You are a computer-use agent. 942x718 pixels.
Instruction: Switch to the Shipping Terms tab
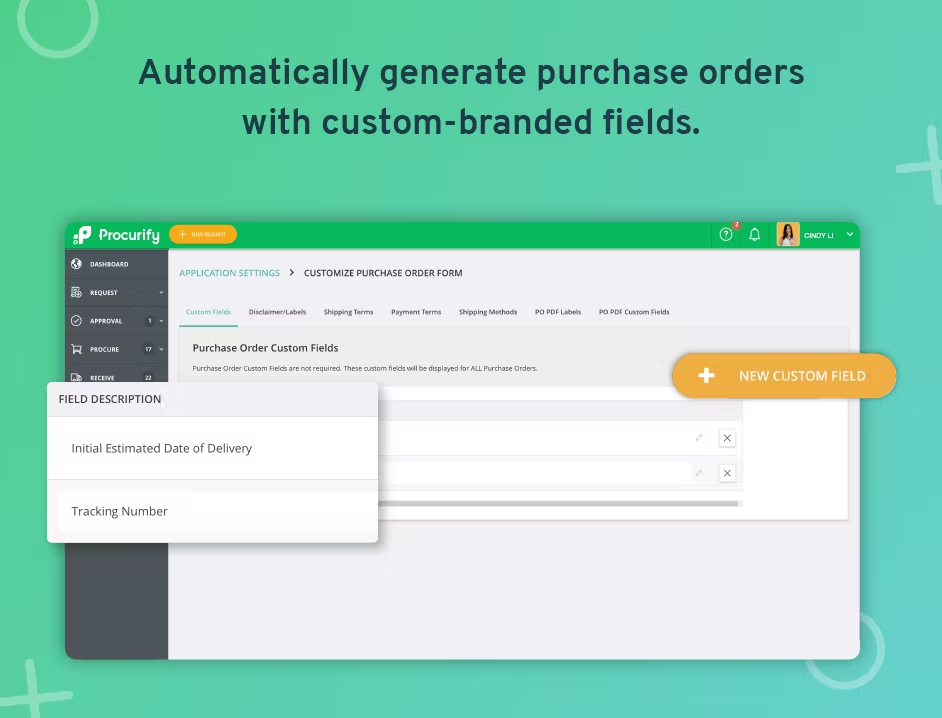pos(348,312)
